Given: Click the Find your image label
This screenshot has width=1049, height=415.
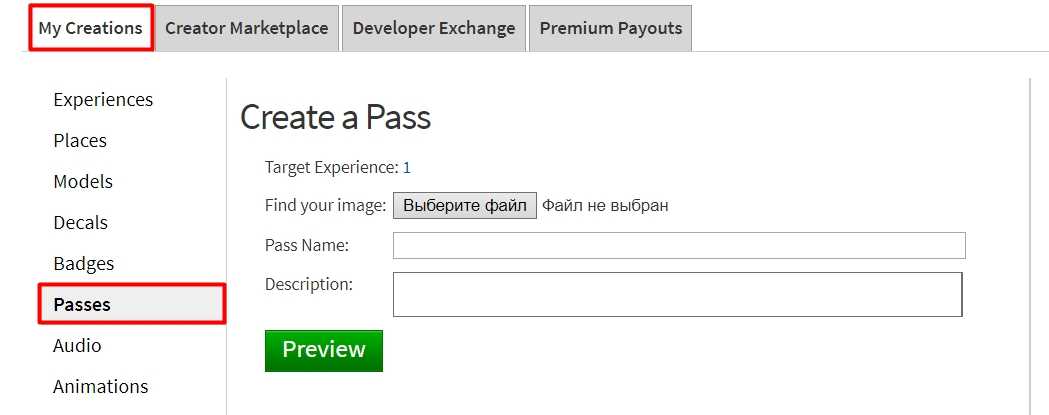Looking at the screenshot, I should [326, 205].
